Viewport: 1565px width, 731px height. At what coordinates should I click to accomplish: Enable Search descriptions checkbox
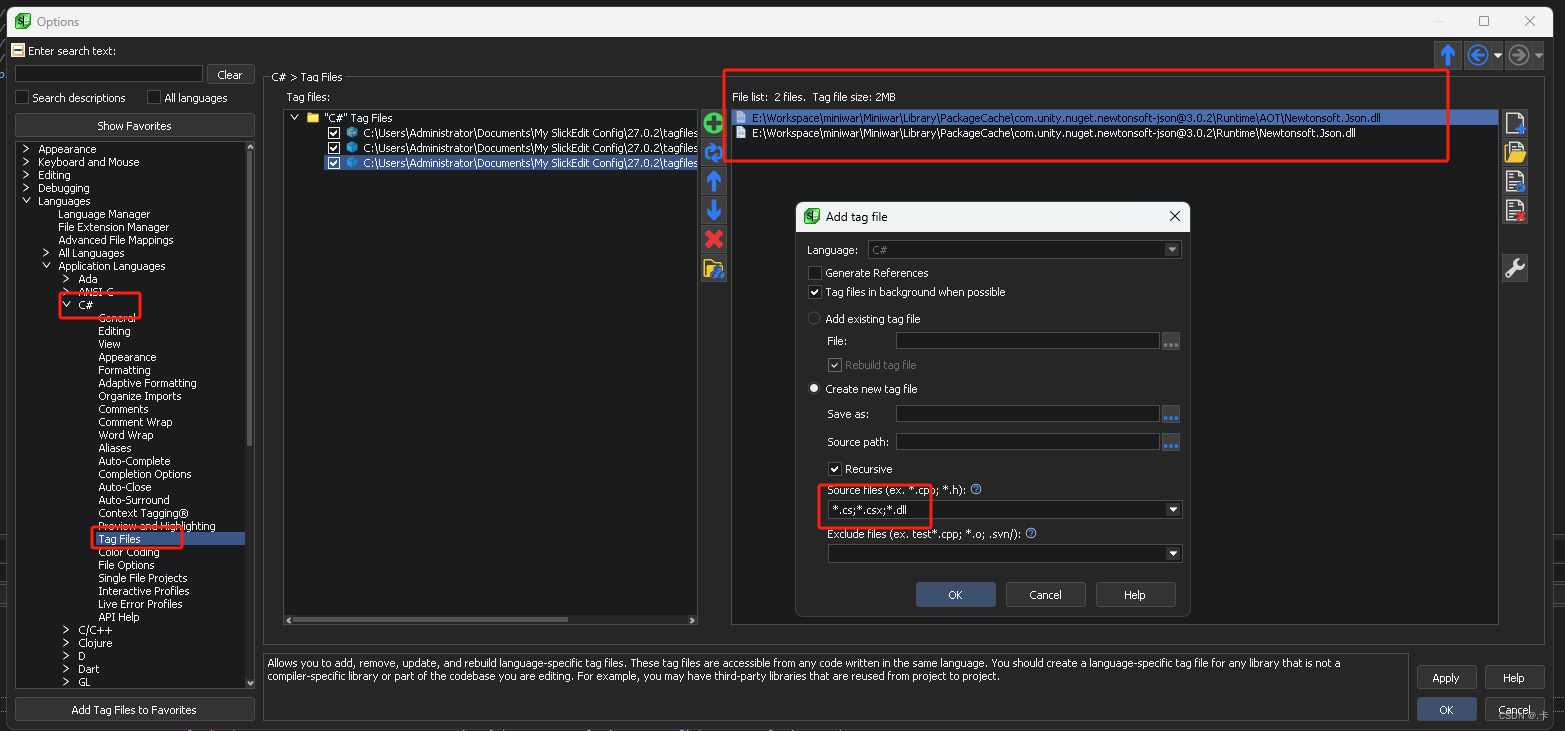[22, 98]
